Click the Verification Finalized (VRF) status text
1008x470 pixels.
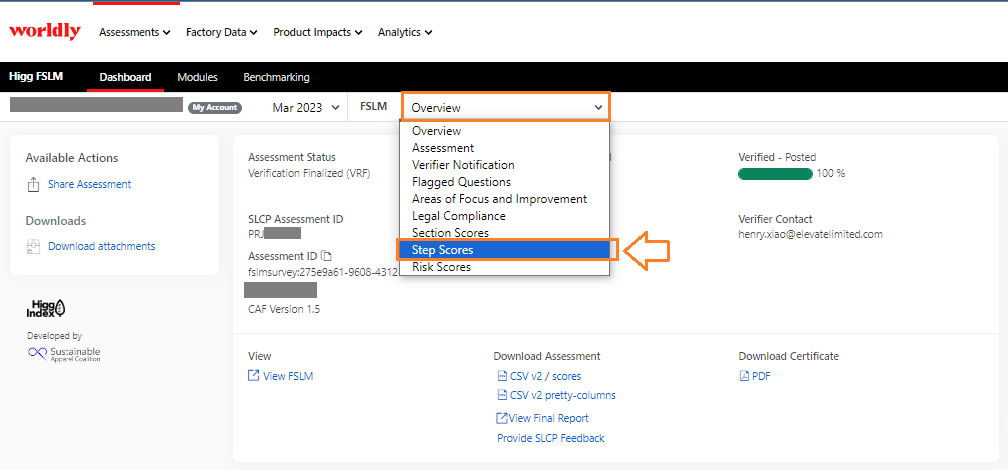(x=309, y=173)
